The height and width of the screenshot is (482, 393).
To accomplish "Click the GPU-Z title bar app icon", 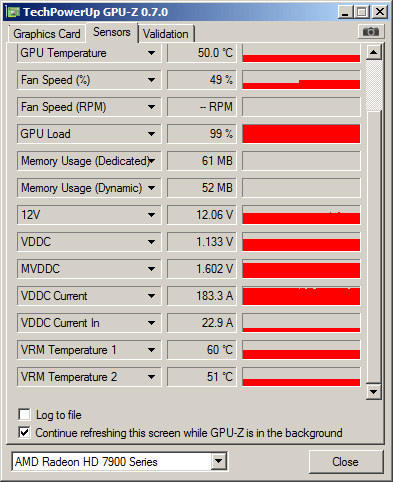I will [14, 12].
